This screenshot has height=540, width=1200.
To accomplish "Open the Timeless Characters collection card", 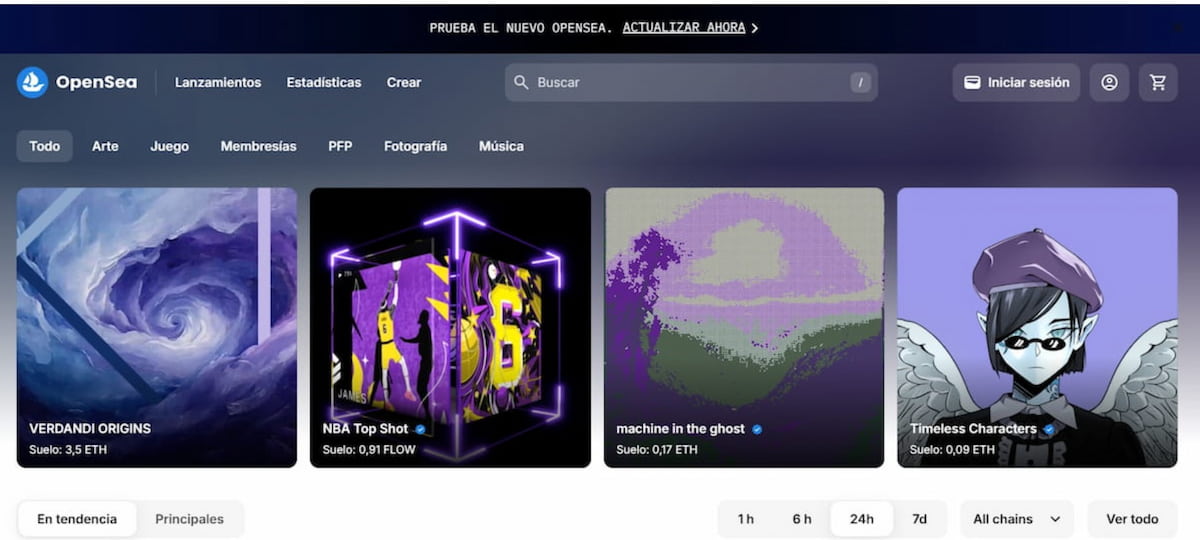I will coord(1037,327).
